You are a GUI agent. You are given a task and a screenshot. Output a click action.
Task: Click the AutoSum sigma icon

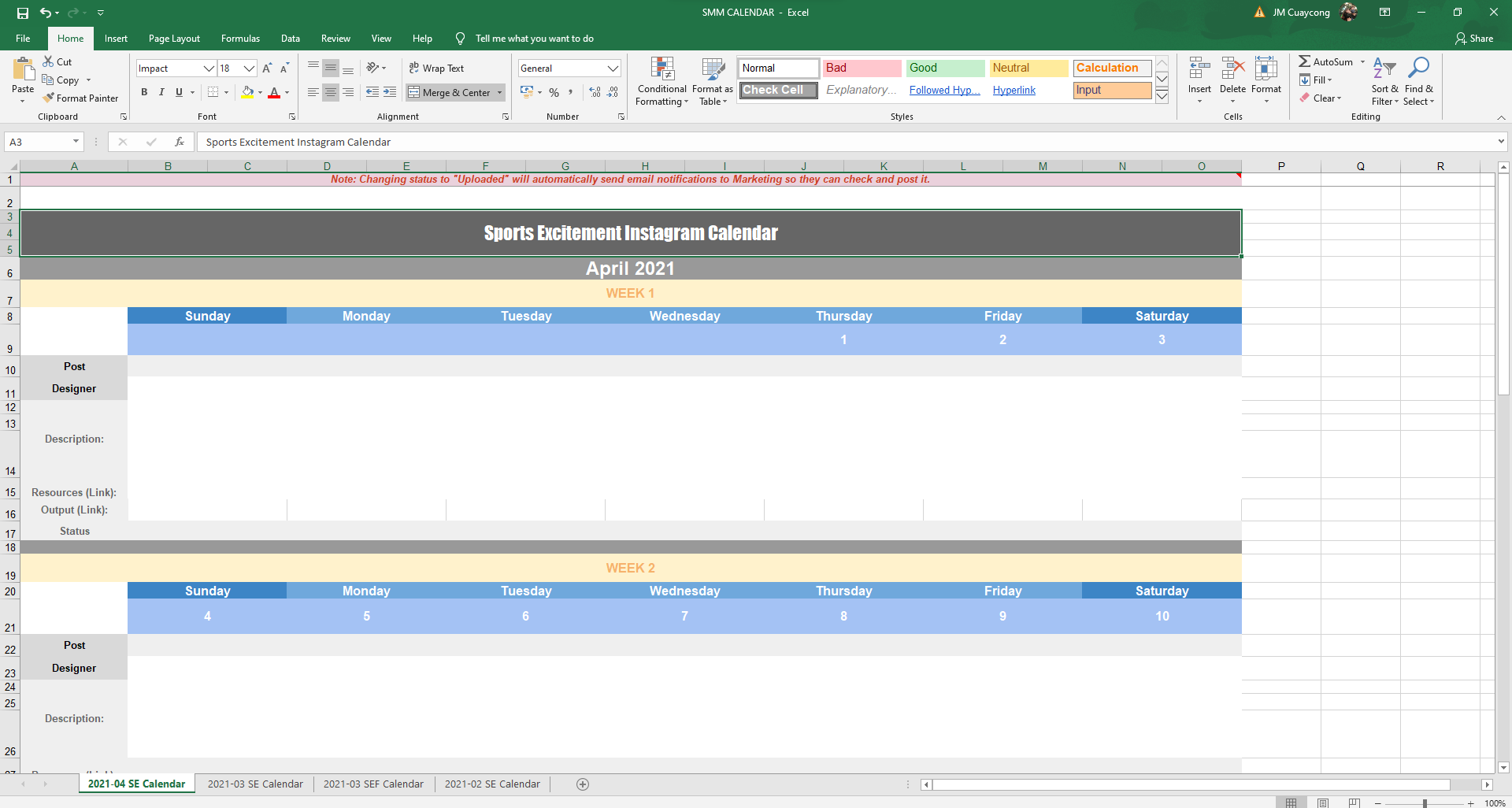[x=1305, y=61]
